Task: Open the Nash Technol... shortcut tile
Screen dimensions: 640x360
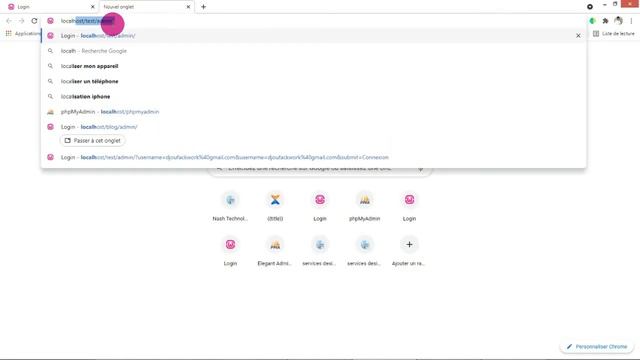Action: tap(230, 206)
